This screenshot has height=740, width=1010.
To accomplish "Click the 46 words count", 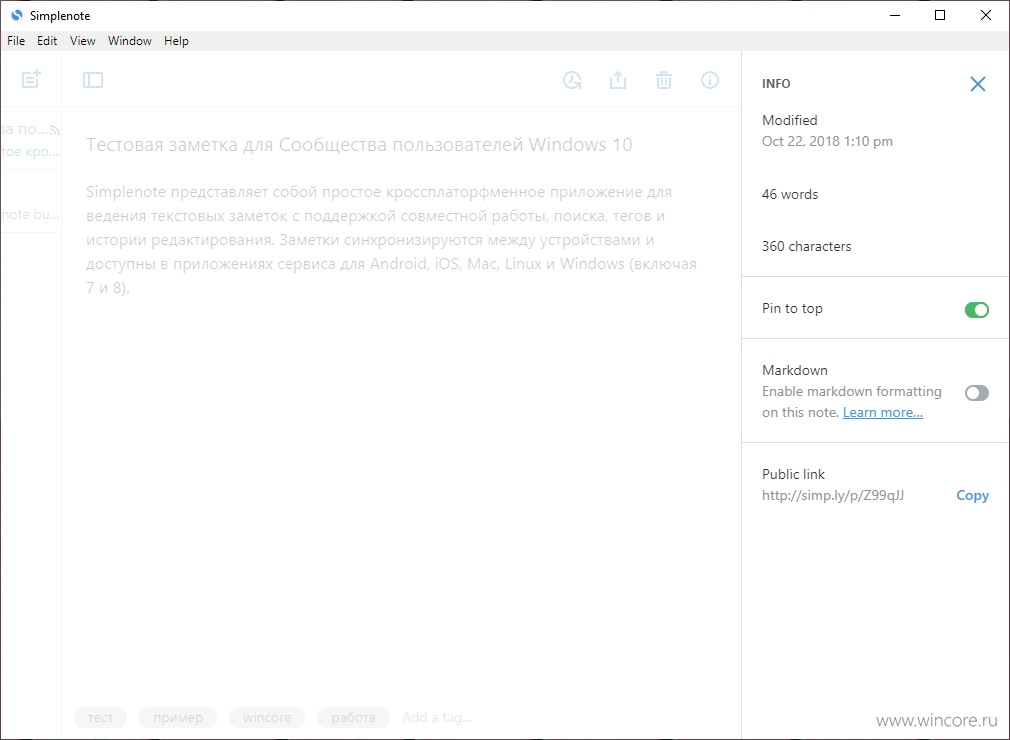I will (x=790, y=194).
